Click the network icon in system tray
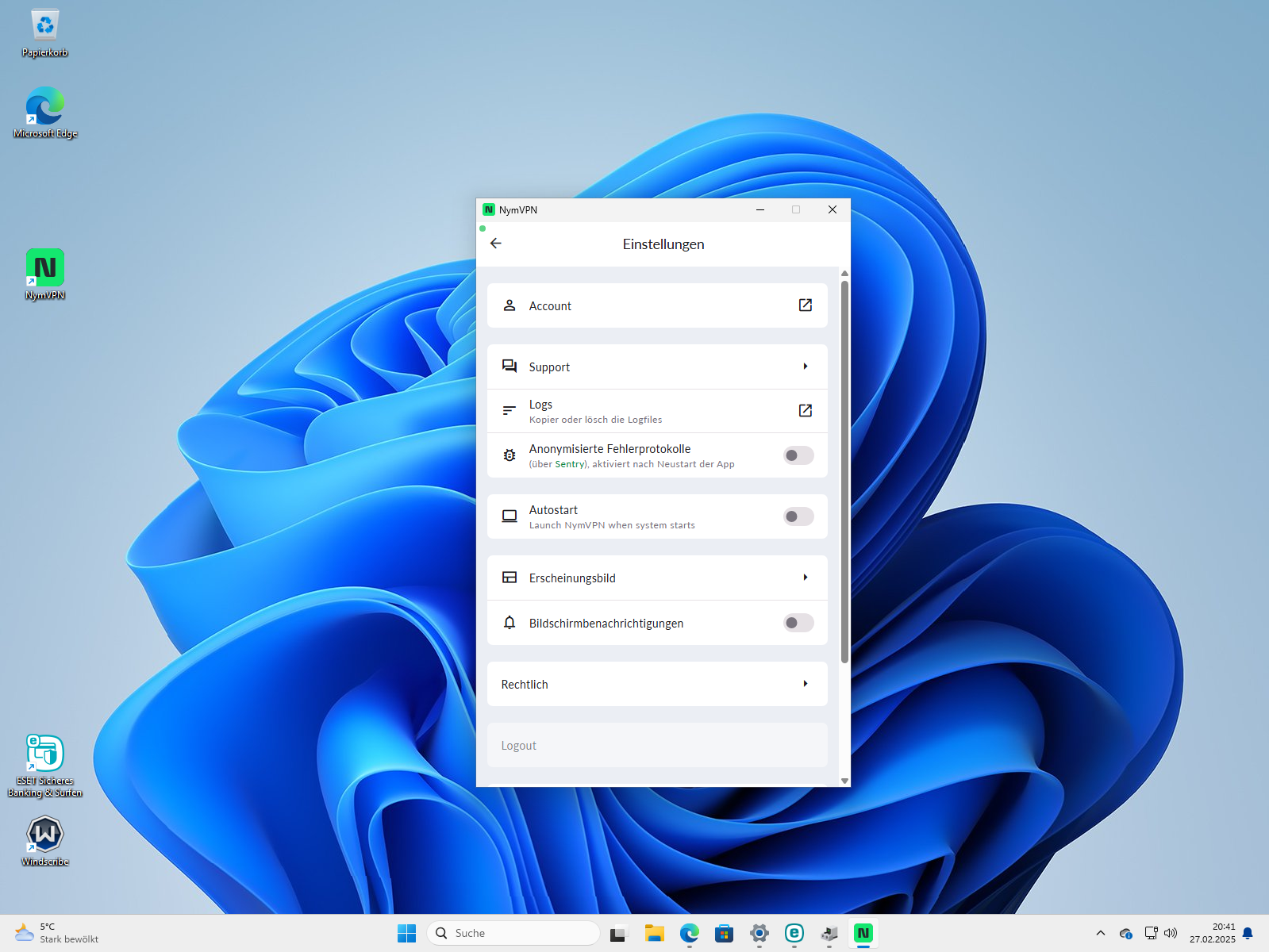This screenshot has height=952, width=1269. pos(1151,933)
